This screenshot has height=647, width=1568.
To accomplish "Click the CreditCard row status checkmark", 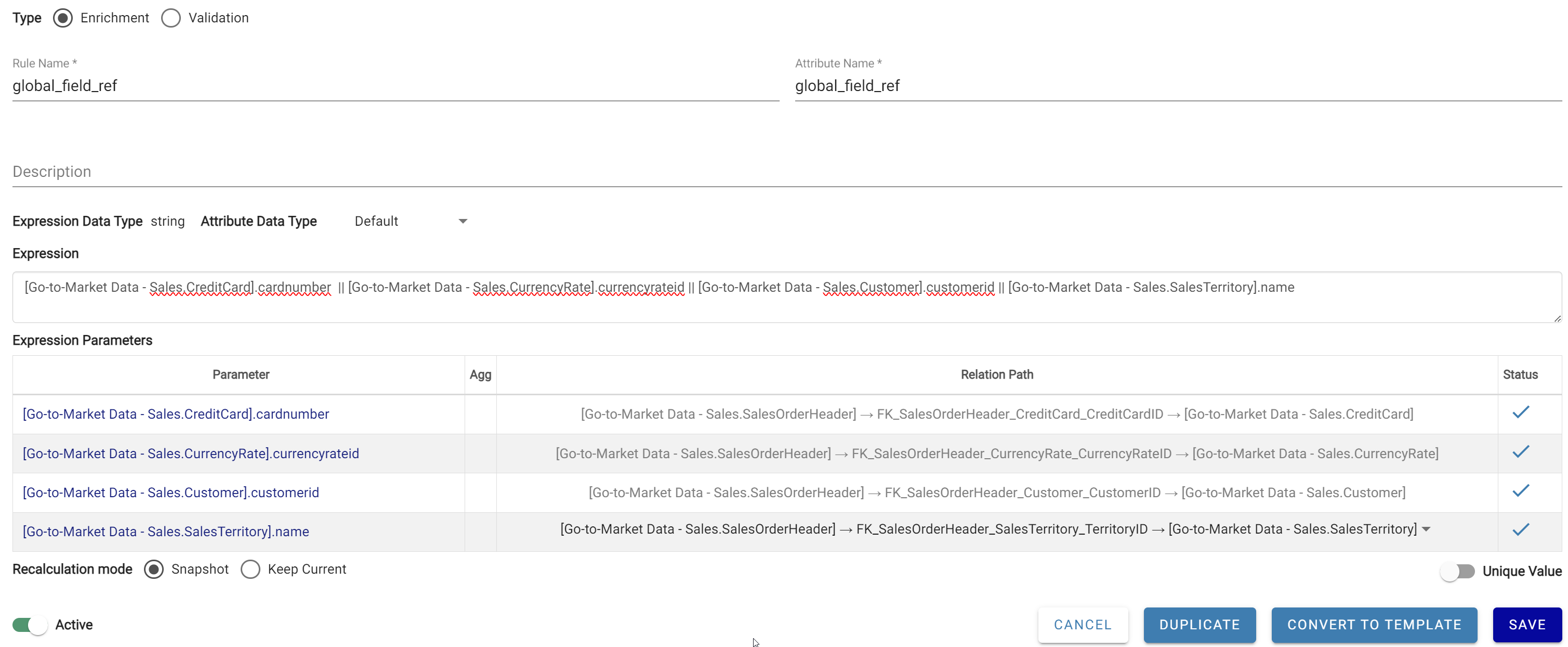I will click(x=1521, y=412).
